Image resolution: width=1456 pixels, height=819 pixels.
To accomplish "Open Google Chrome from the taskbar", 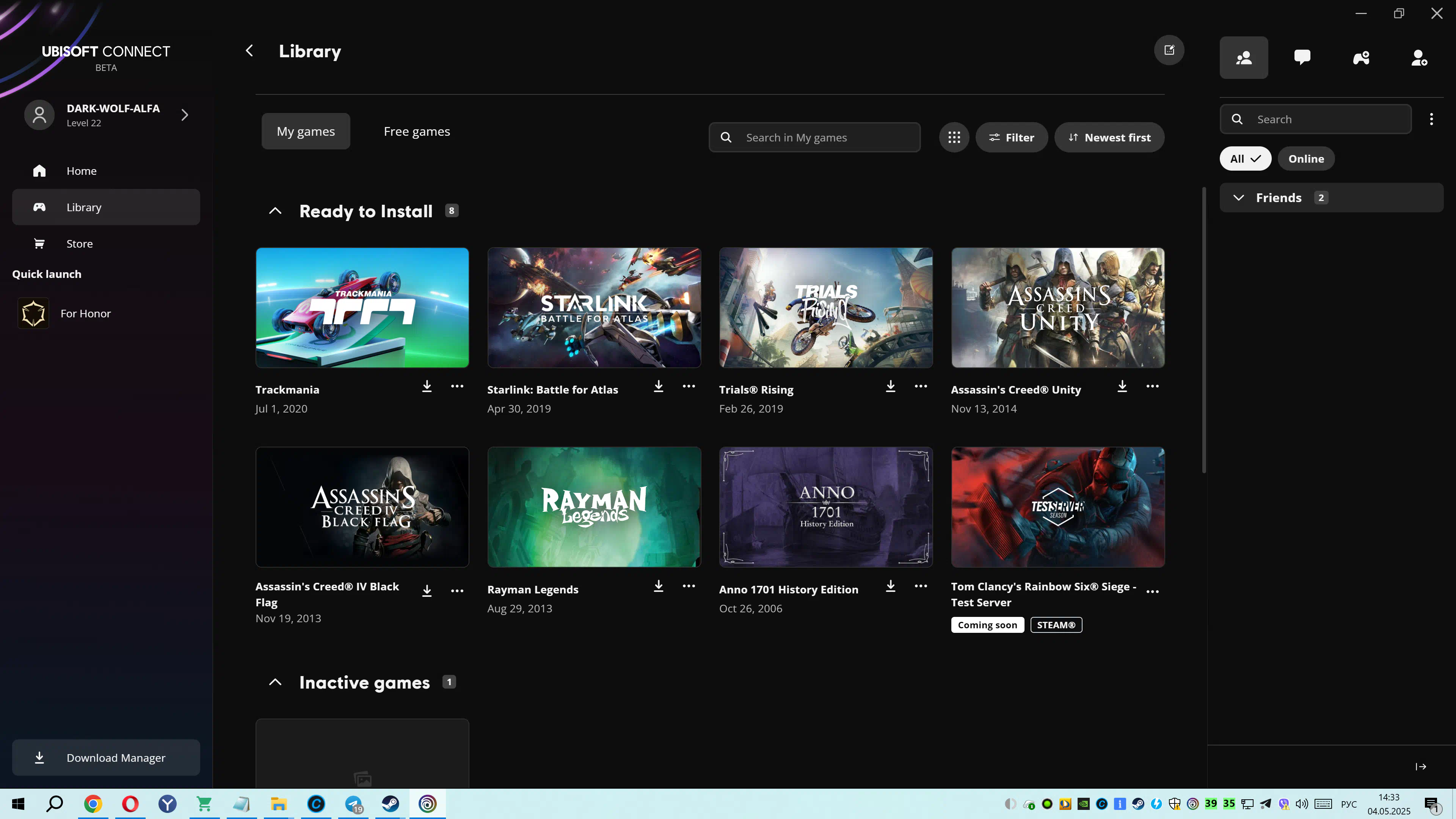I will (x=93, y=804).
